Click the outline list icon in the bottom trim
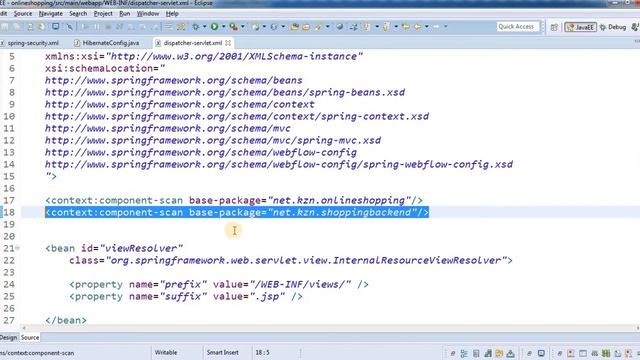Screen dimensions: 640x360 click(x=464, y=353)
